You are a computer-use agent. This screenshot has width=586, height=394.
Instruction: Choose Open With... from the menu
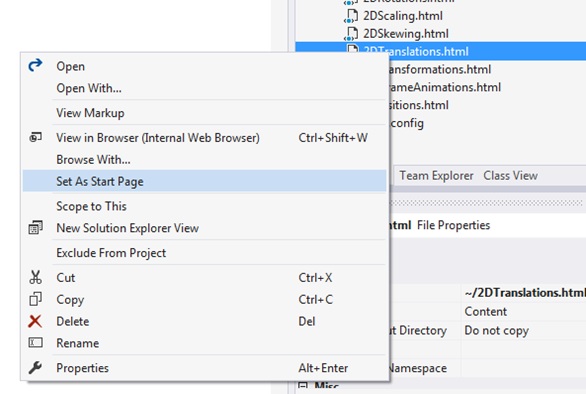pos(204,88)
